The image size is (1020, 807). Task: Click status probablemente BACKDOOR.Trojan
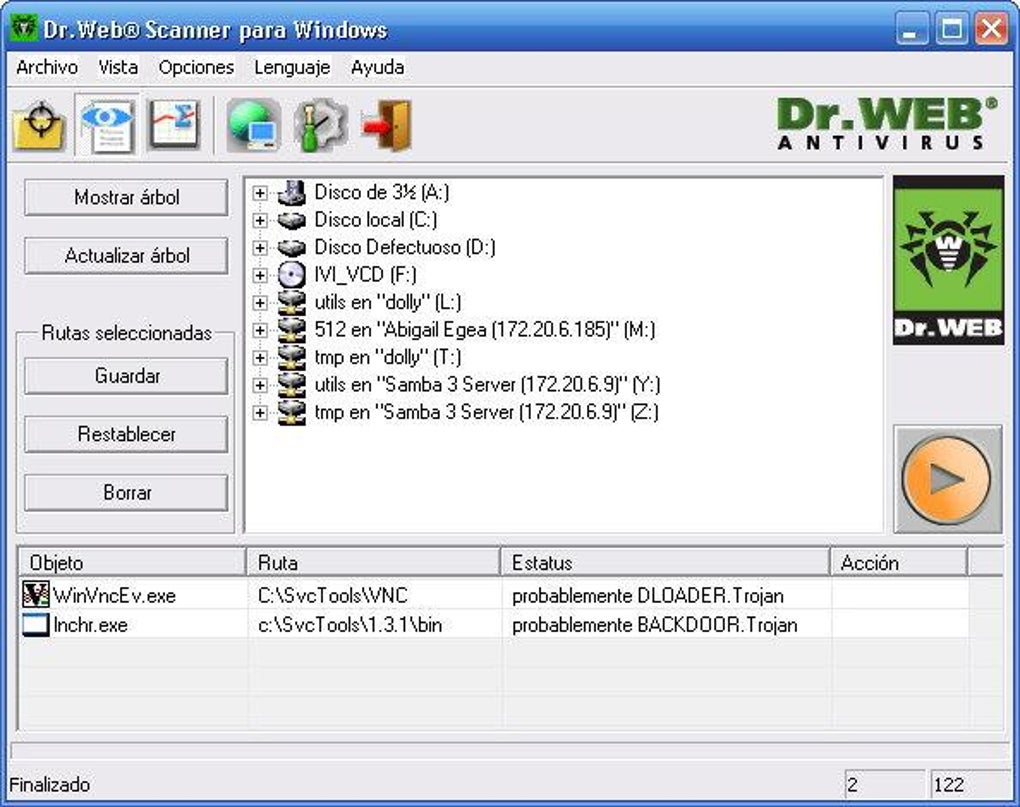click(654, 625)
